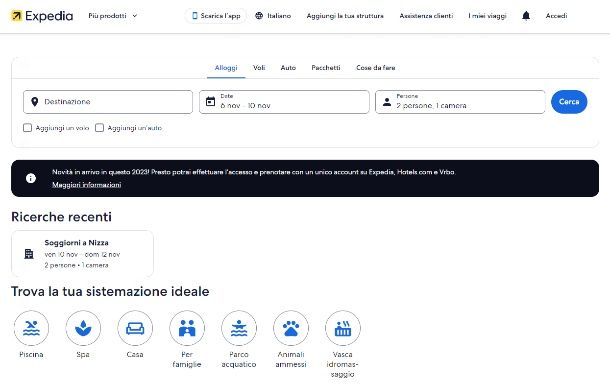610x384 pixels.
Task: Open recent search Soggiorni a Nizza card
Action: point(82,254)
